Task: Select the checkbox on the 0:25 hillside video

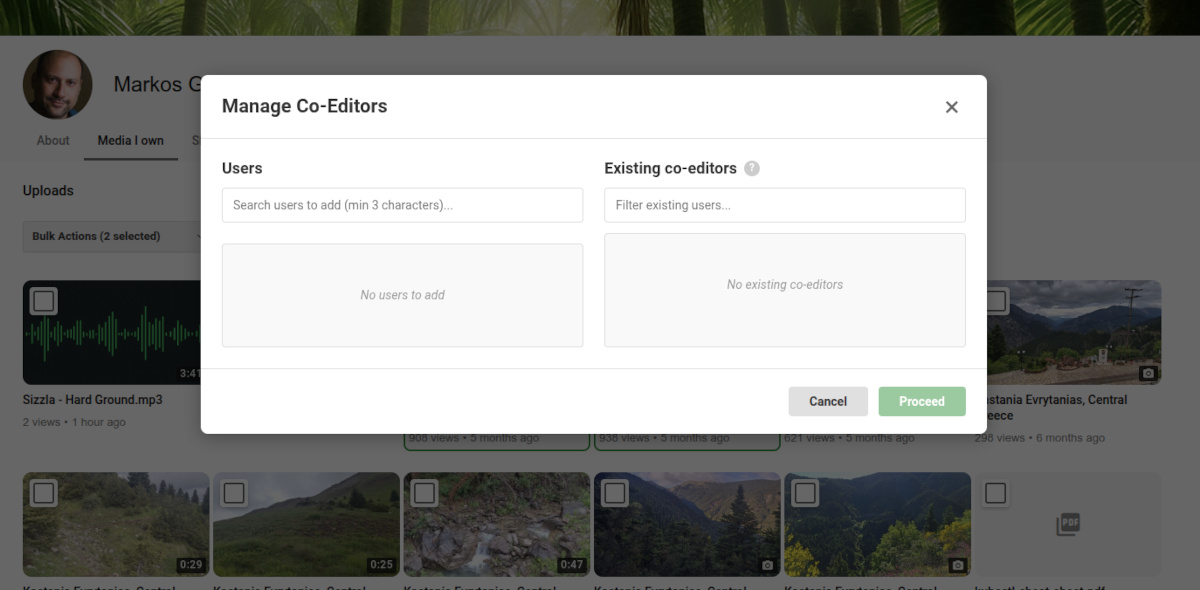Action: pyautogui.click(x=233, y=492)
